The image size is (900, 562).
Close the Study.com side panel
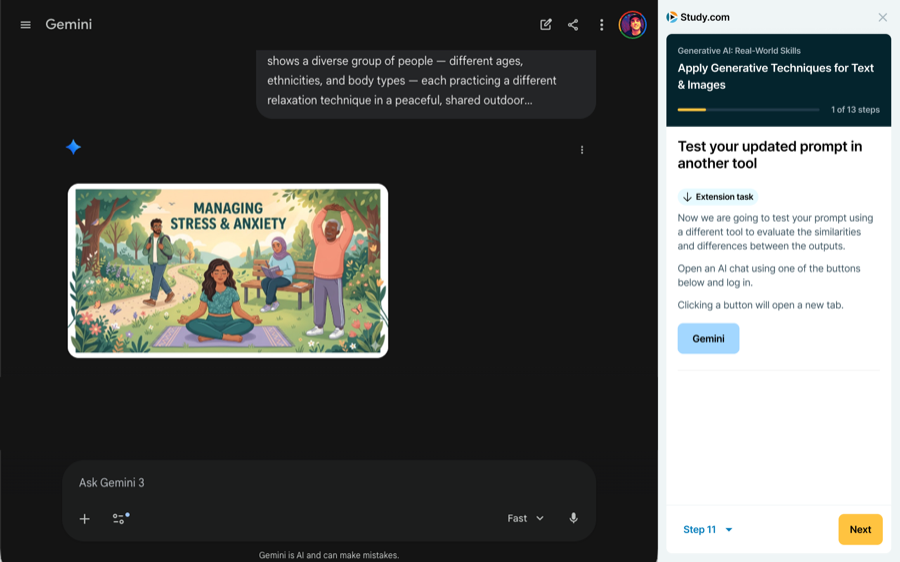(882, 17)
